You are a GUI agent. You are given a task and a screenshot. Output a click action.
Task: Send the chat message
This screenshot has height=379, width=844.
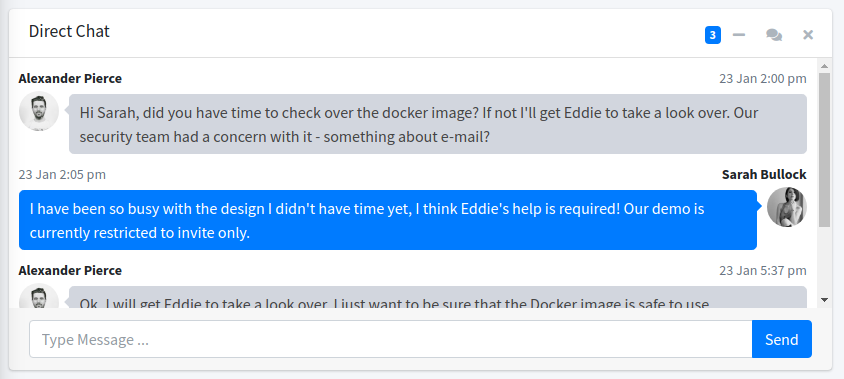(x=782, y=339)
